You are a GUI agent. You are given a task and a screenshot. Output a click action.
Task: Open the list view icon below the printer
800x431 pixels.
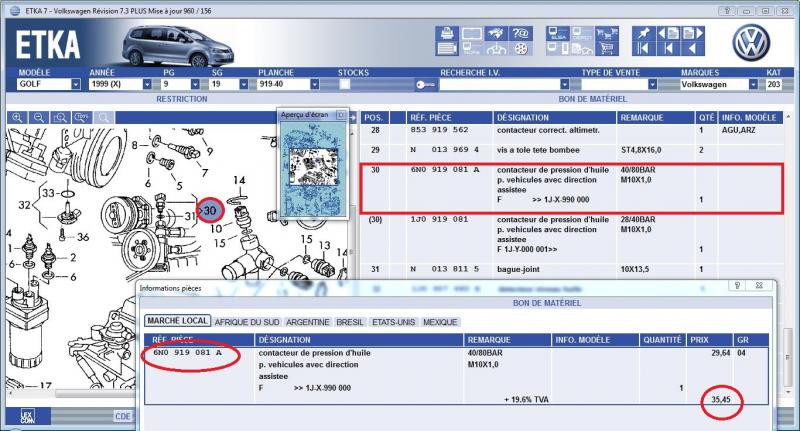coord(447,48)
